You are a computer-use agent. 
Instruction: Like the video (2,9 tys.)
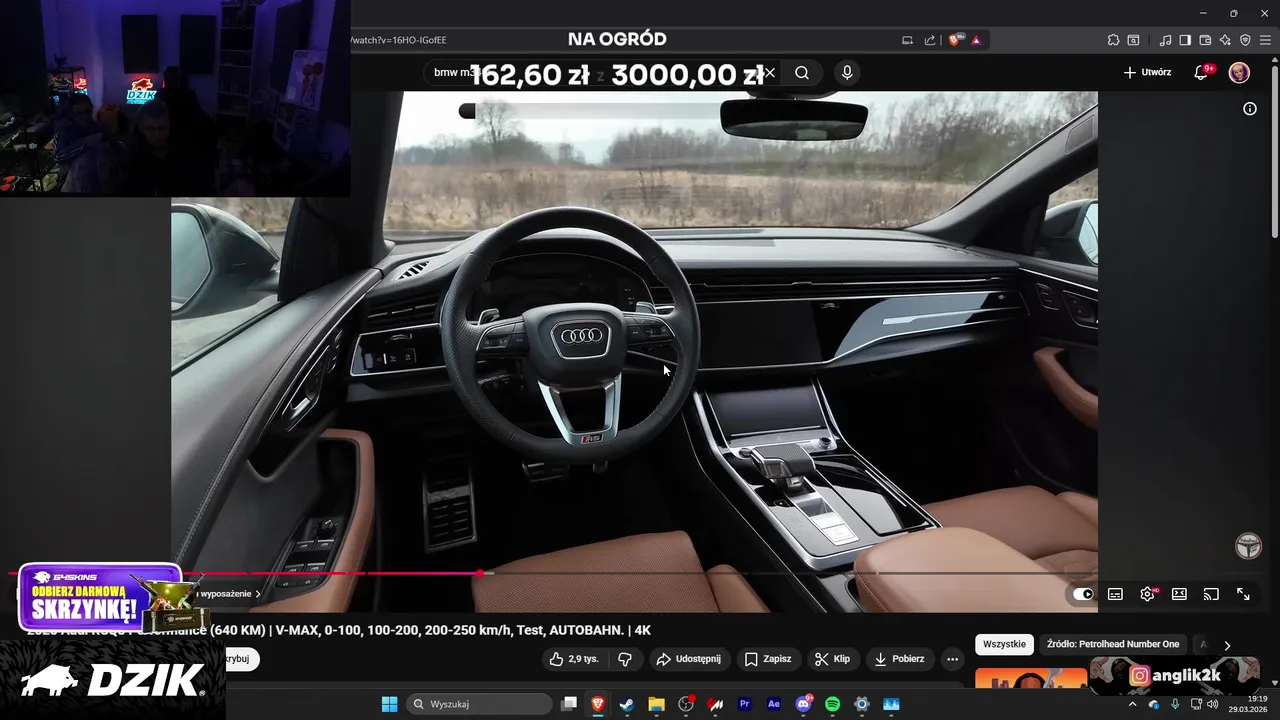coord(573,659)
